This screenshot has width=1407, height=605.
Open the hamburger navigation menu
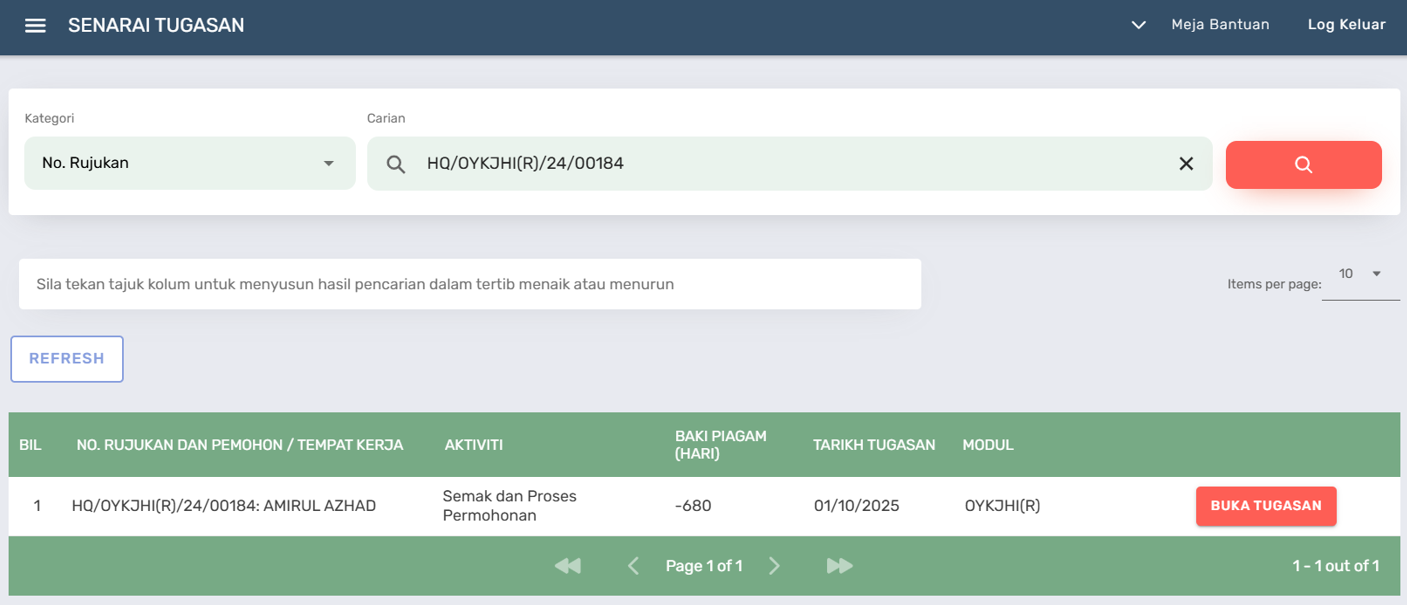click(35, 26)
